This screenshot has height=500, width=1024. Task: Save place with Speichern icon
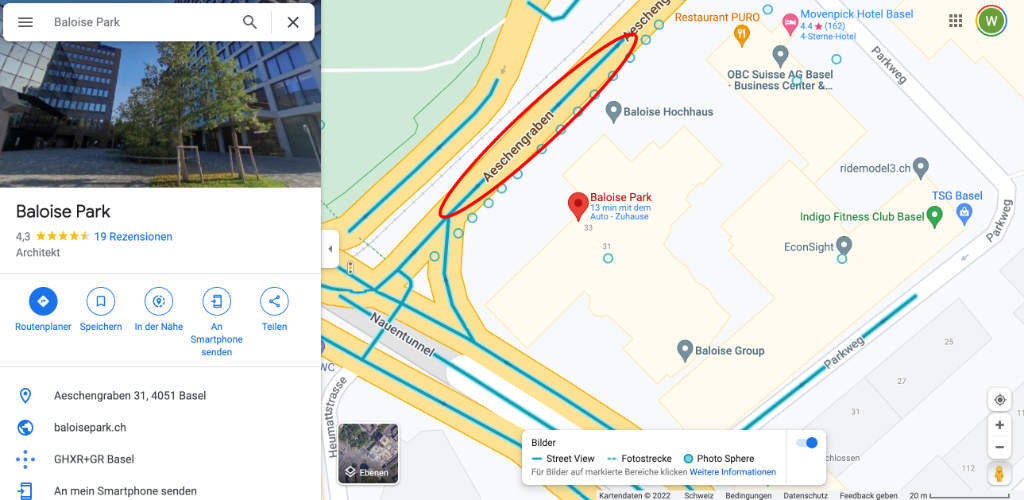[101, 302]
